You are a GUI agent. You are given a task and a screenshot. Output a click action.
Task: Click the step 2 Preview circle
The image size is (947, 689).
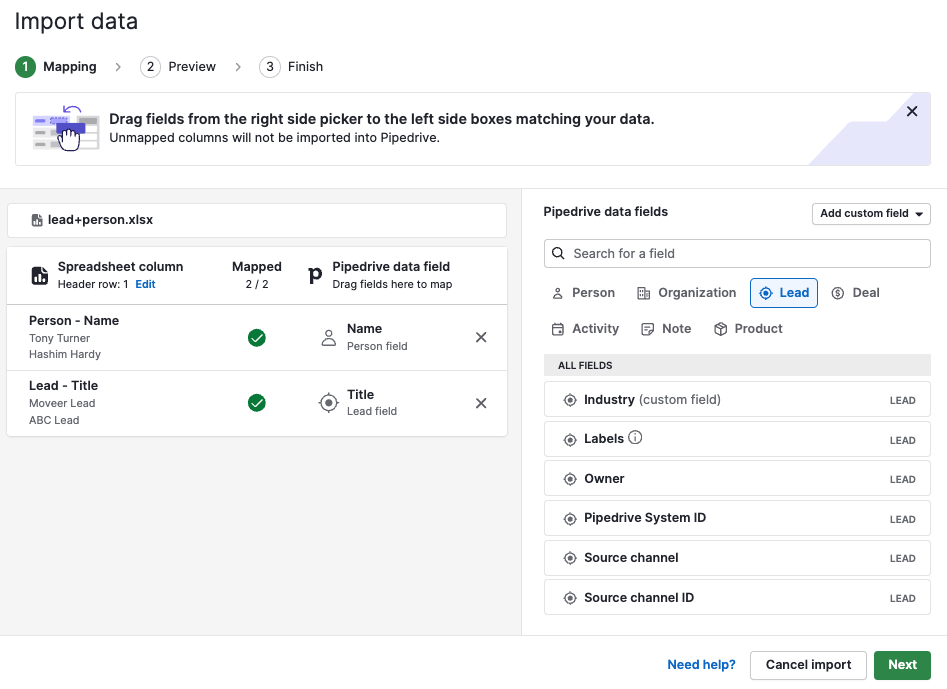pyautogui.click(x=150, y=67)
